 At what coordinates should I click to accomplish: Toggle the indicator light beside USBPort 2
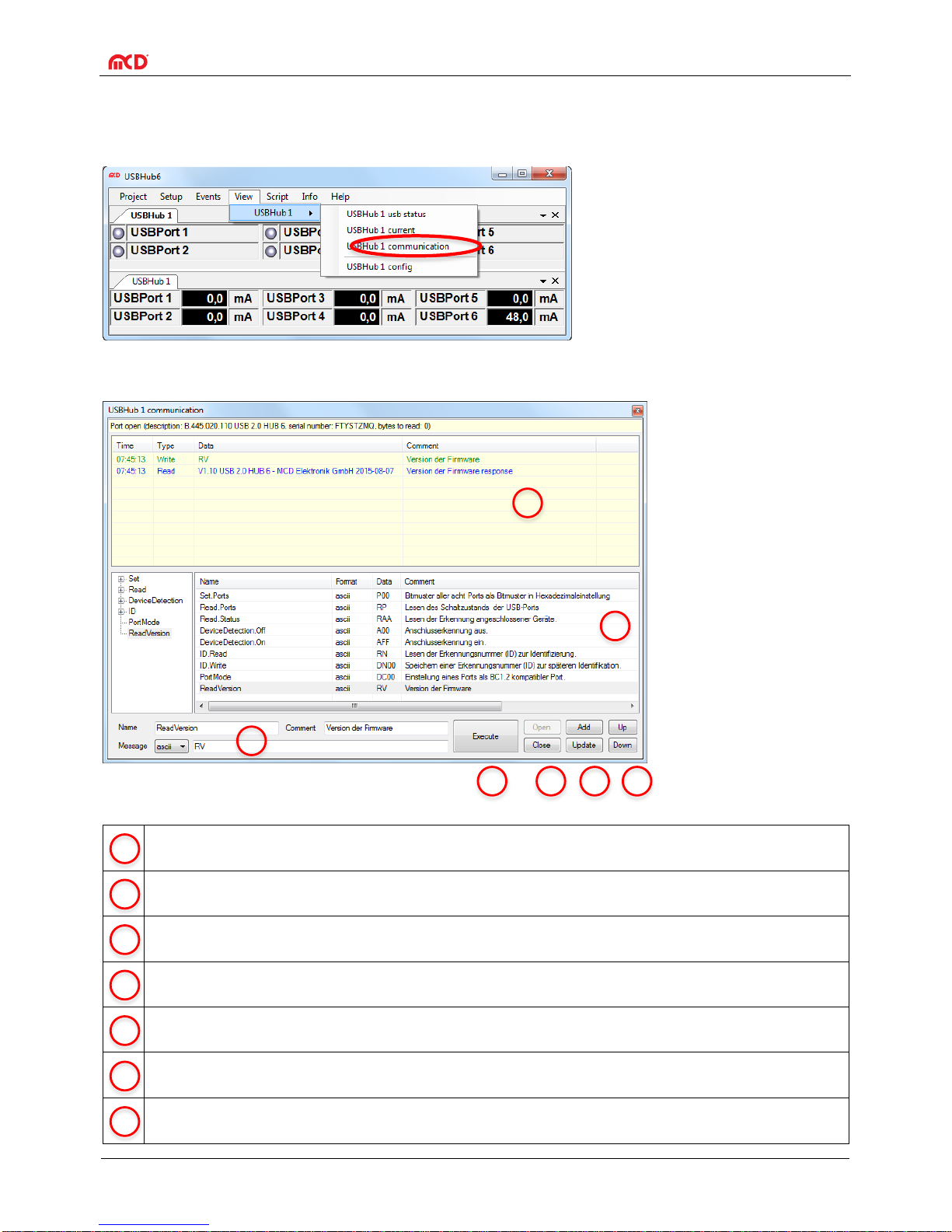pos(119,251)
